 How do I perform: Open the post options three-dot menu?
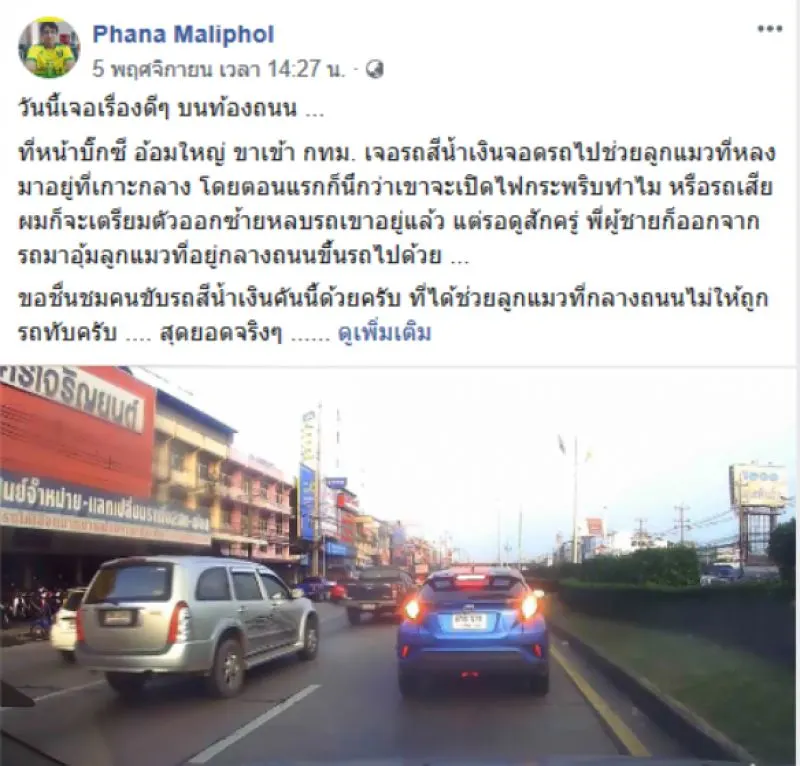click(x=770, y=29)
